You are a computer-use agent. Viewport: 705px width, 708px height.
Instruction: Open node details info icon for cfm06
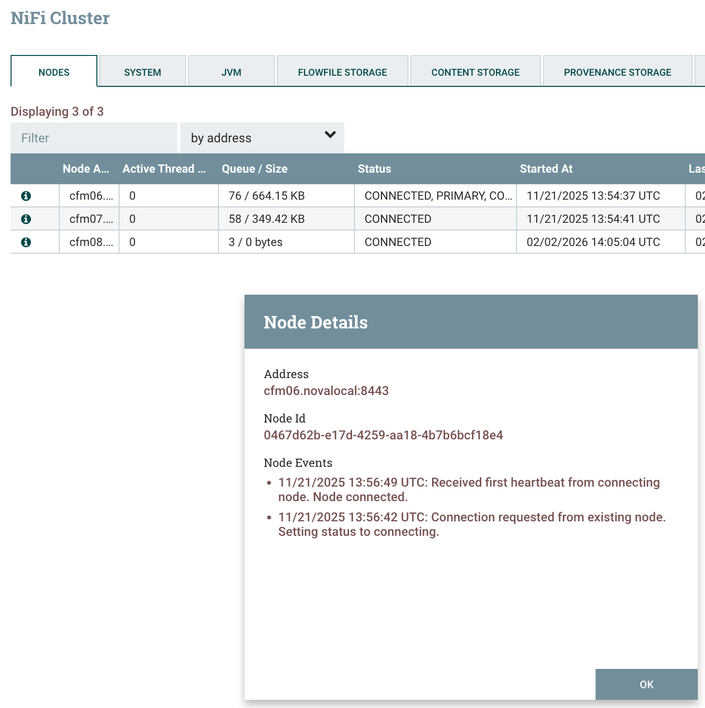click(x=26, y=196)
